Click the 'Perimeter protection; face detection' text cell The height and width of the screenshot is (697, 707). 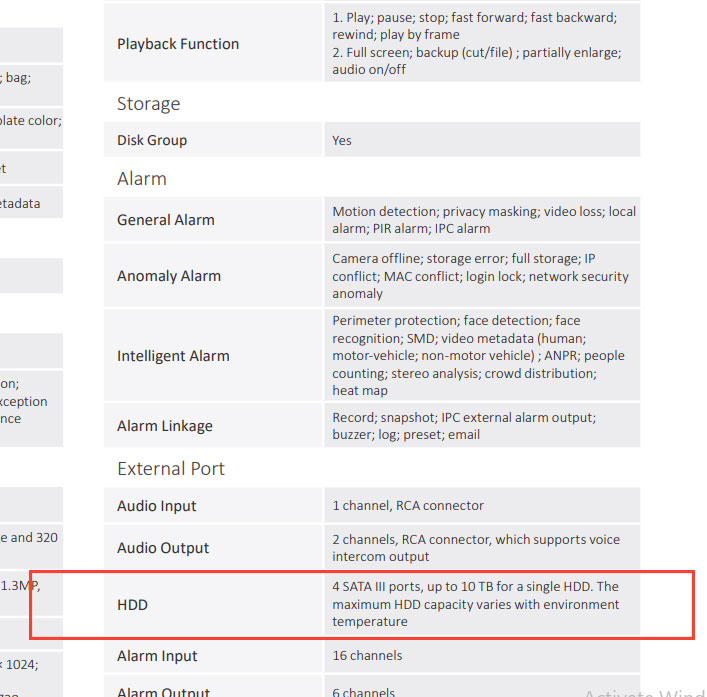[x=480, y=355]
